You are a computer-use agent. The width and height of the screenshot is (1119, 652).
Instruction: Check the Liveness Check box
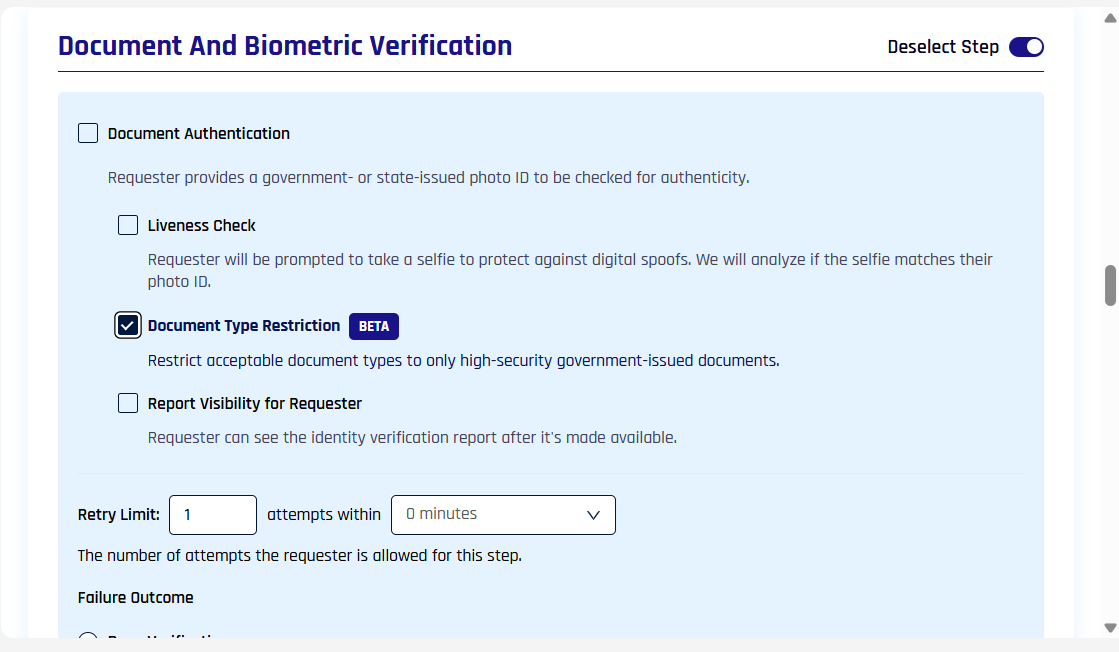[128, 225]
